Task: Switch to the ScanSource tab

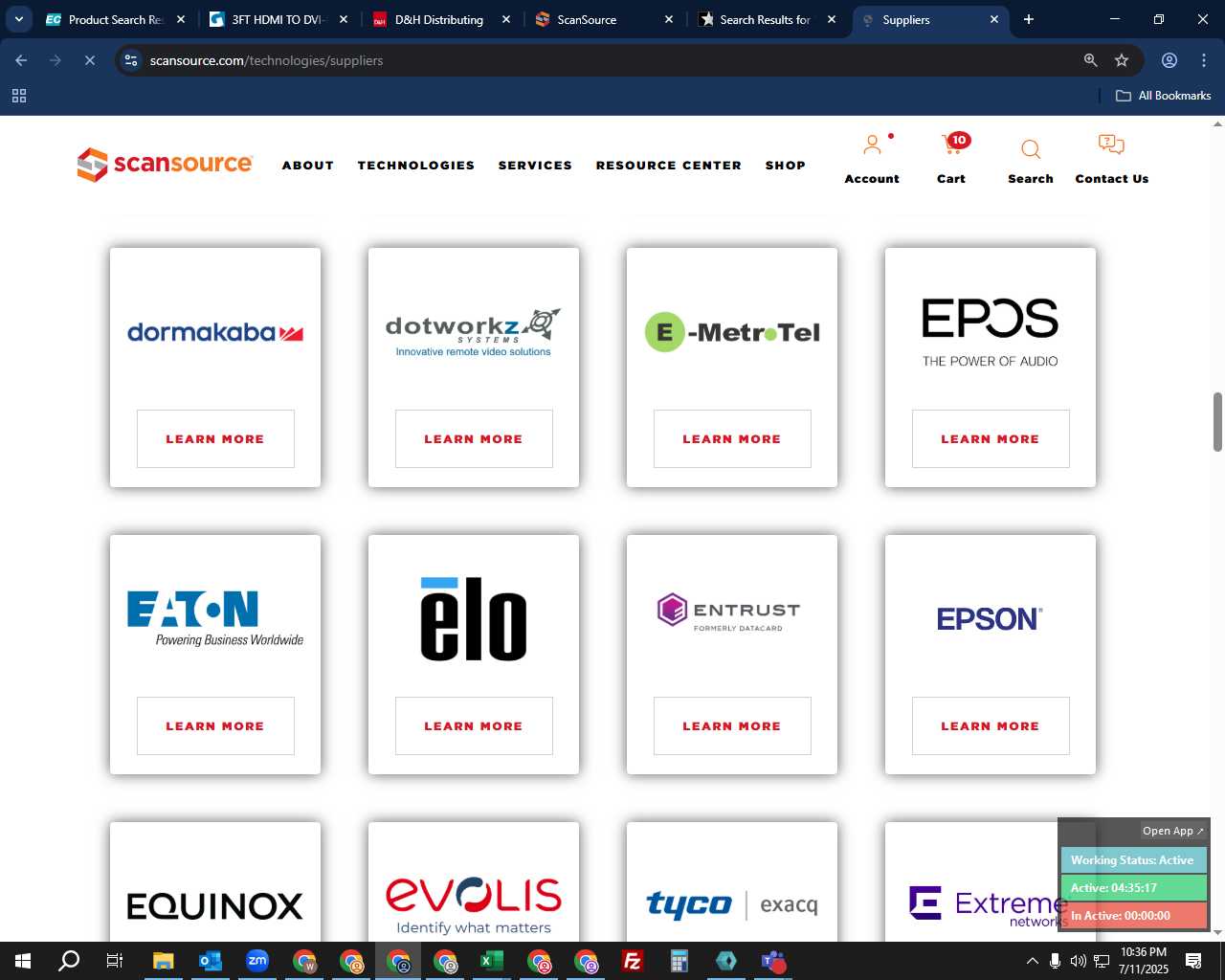Action: (603, 19)
